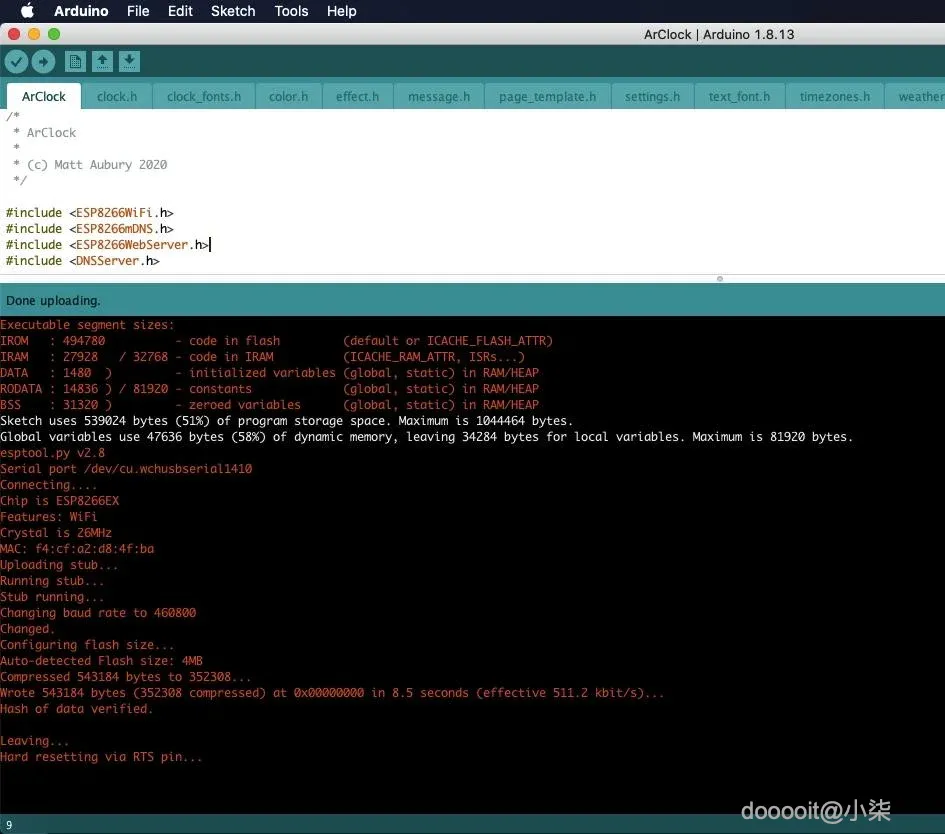Click the ESP8266WebServer include line in editor
Image resolution: width=945 pixels, height=834 pixels.
107,245
